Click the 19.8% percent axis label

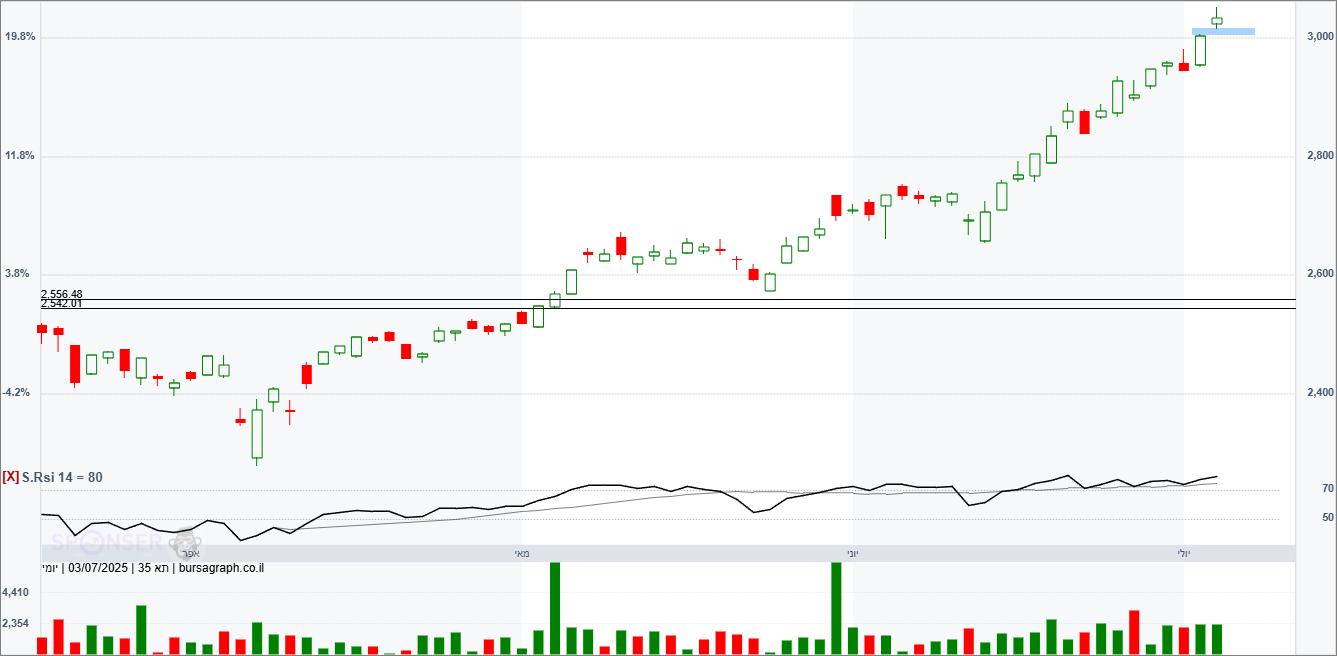[20, 37]
